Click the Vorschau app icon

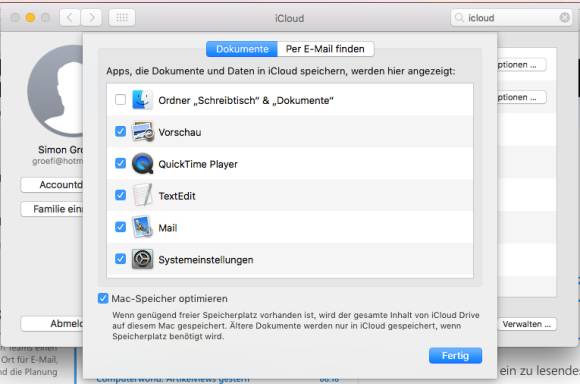[x=142, y=132]
